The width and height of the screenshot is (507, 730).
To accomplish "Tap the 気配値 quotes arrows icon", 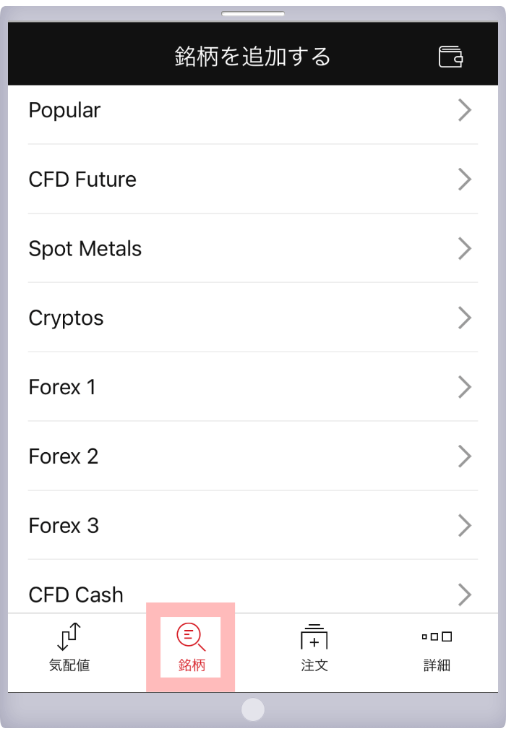I will pyautogui.click(x=69, y=636).
